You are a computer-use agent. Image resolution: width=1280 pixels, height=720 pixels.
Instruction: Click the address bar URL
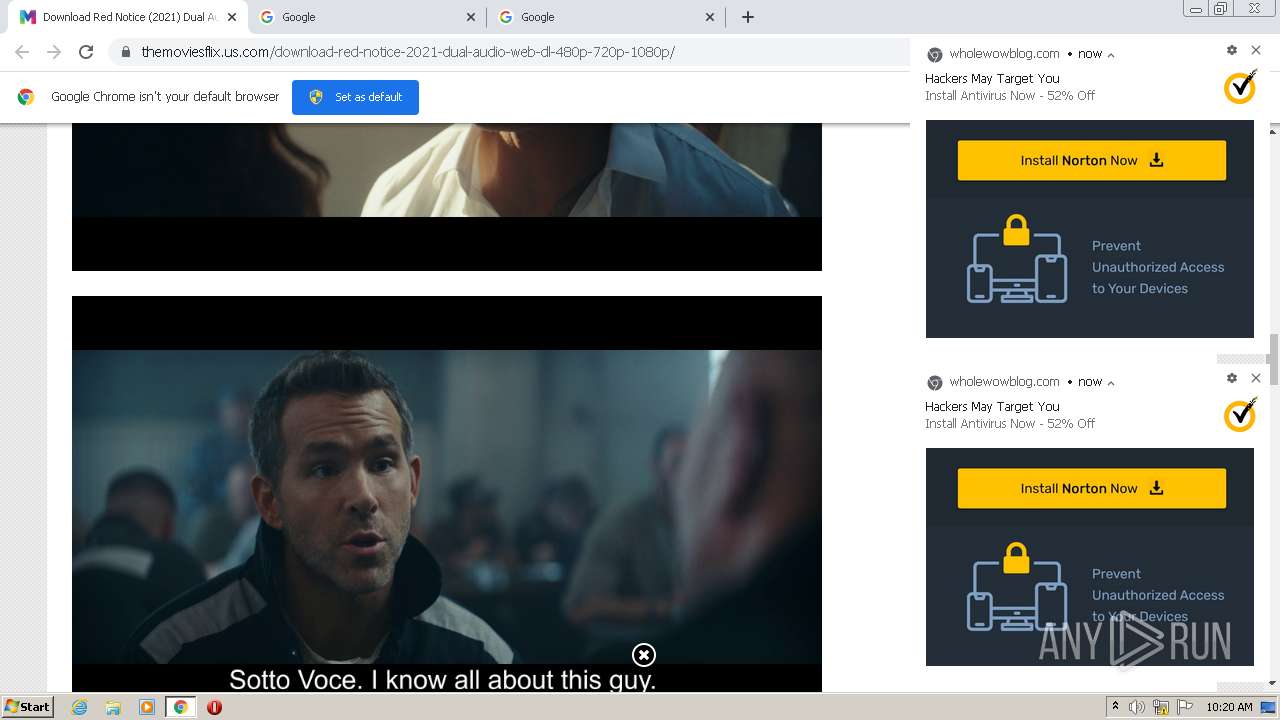pyautogui.click(x=408, y=52)
